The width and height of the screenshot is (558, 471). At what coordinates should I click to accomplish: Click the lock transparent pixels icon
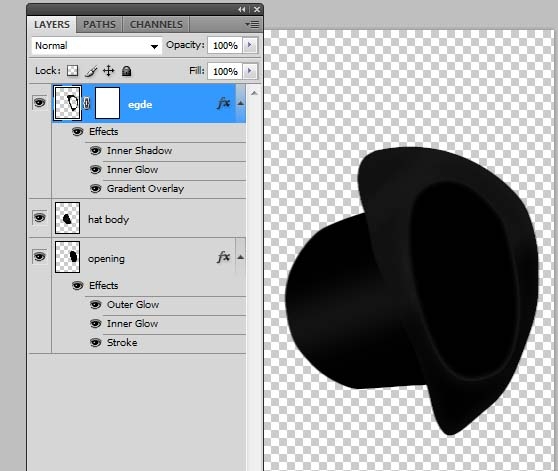(73, 71)
